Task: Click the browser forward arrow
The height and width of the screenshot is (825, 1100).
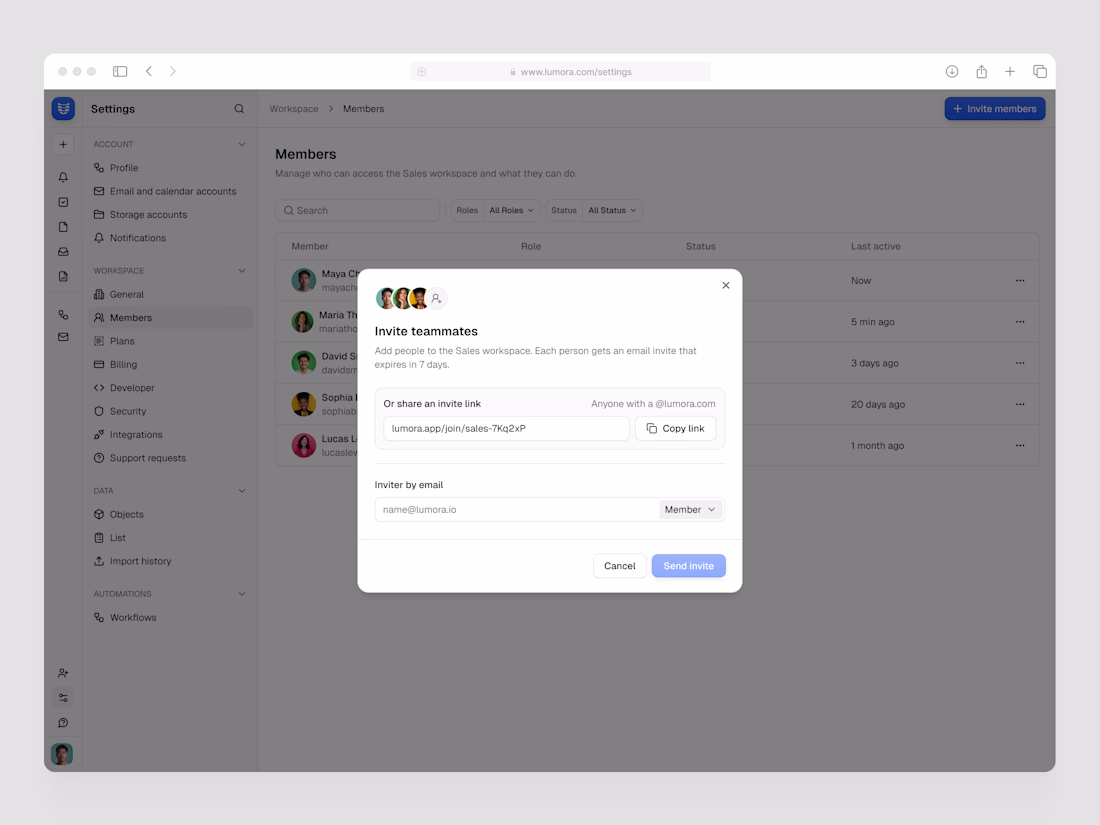Action: coord(173,72)
